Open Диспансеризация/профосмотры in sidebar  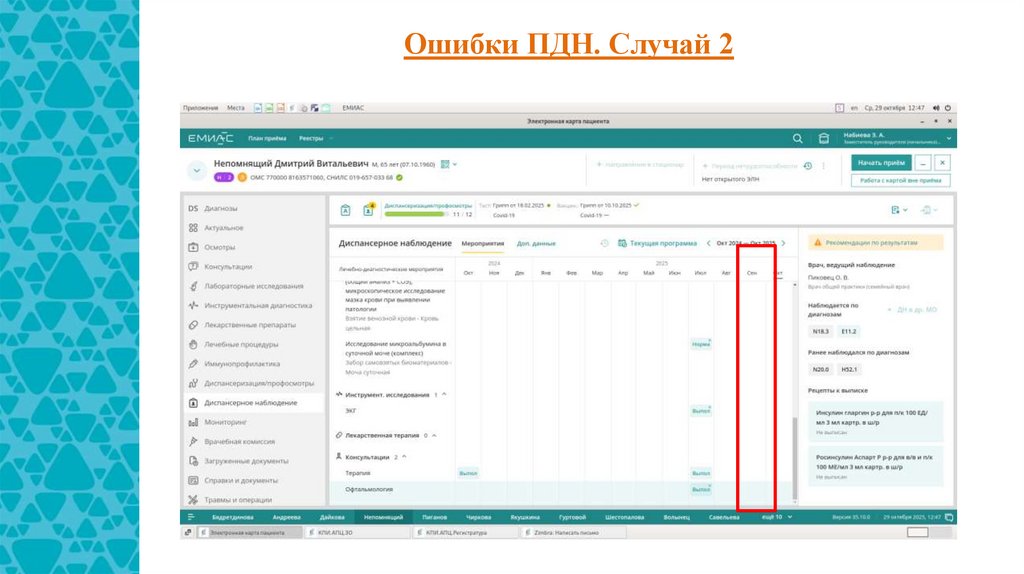coord(259,383)
